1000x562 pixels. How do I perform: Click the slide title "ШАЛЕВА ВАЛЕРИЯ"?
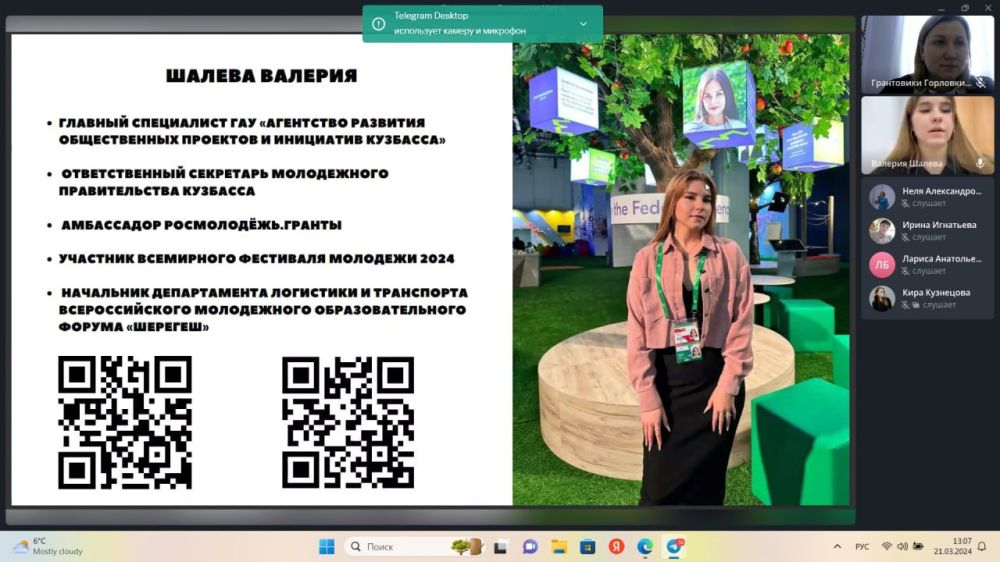click(x=261, y=76)
